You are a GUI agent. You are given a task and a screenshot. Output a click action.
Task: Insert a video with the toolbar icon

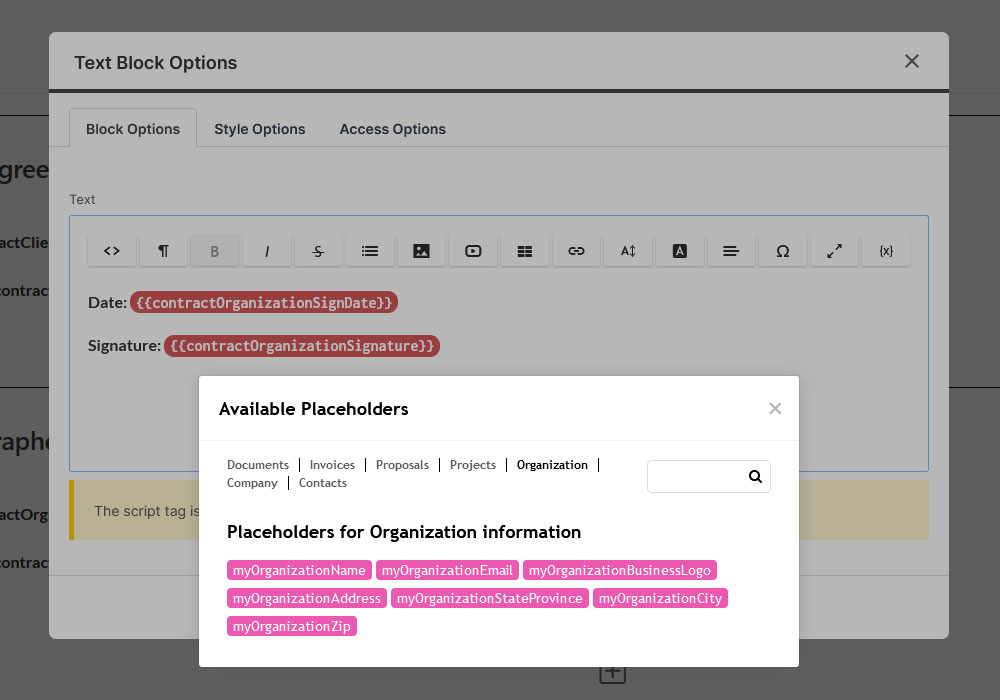(x=473, y=251)
